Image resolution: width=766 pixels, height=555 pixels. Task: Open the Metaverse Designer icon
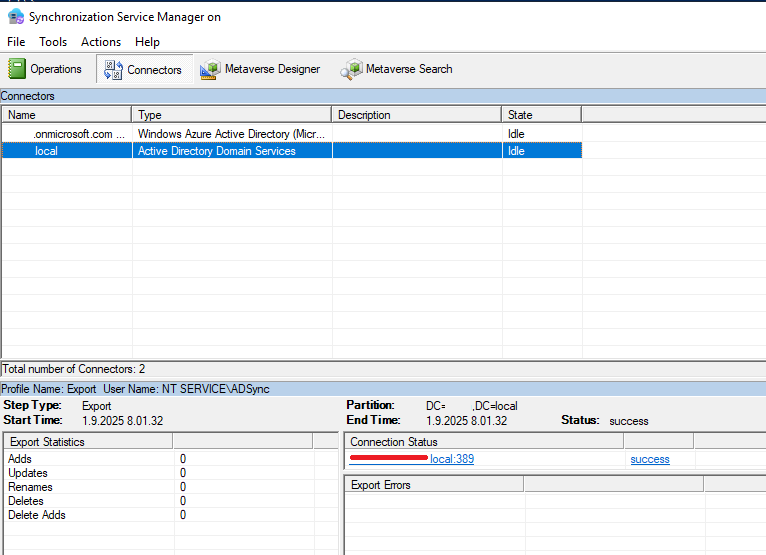[211, 69]
